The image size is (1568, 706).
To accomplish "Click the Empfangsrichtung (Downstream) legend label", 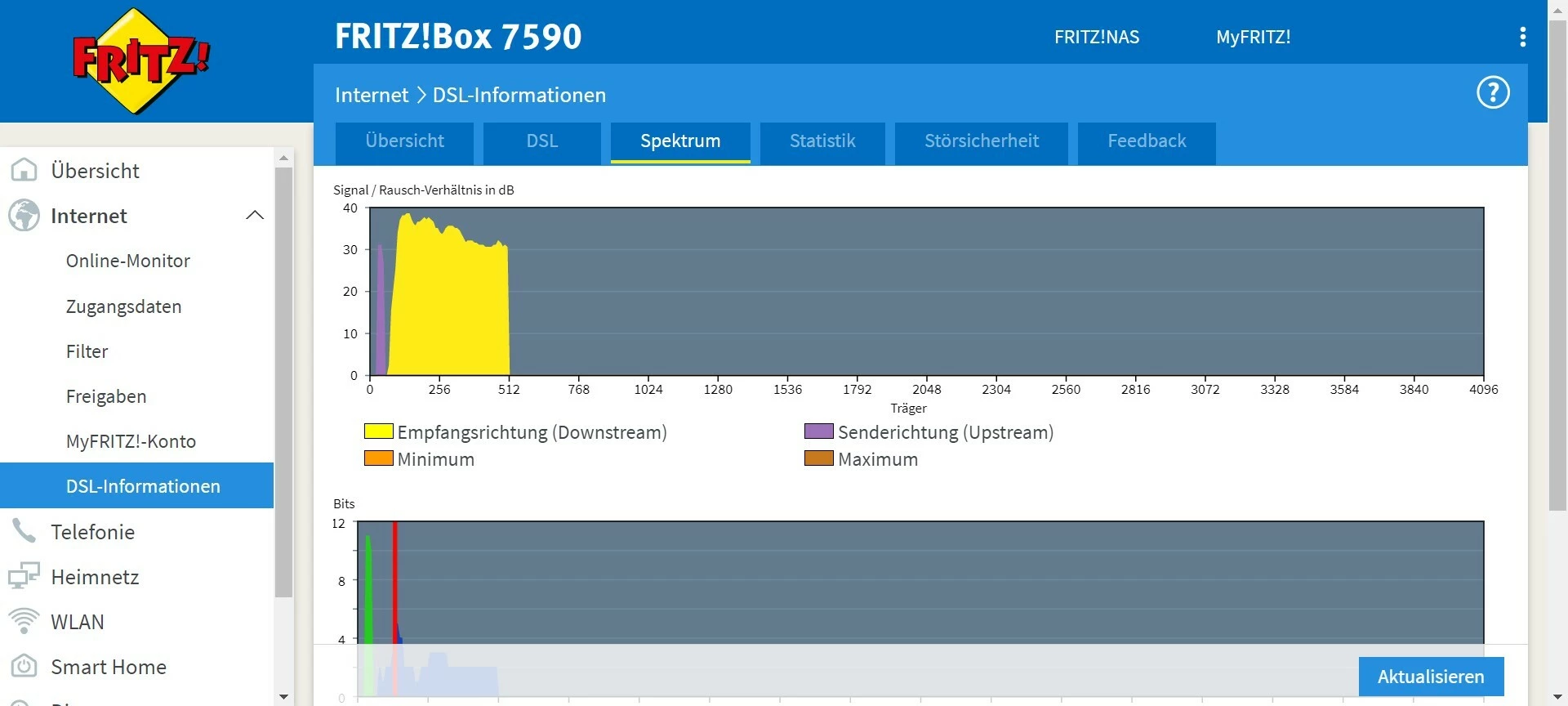I will pyautogui.click(x=532, y=432).
